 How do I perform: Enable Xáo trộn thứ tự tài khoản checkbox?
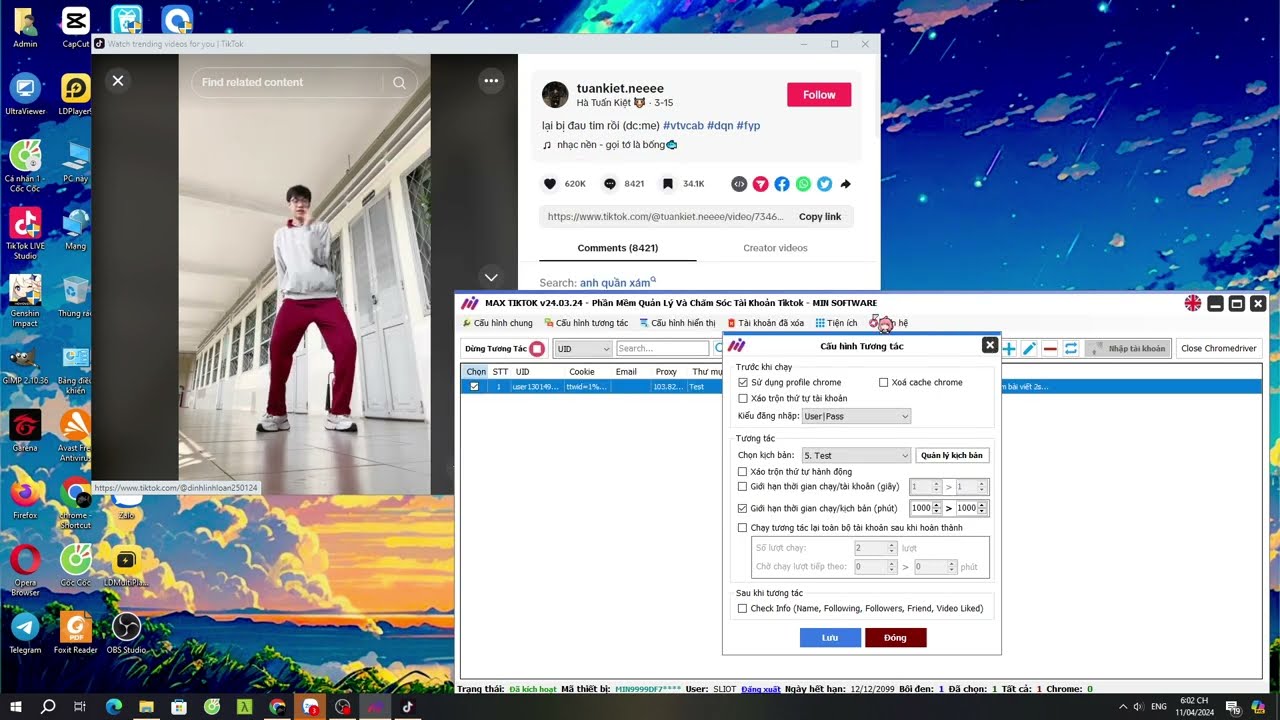(742, 398)
